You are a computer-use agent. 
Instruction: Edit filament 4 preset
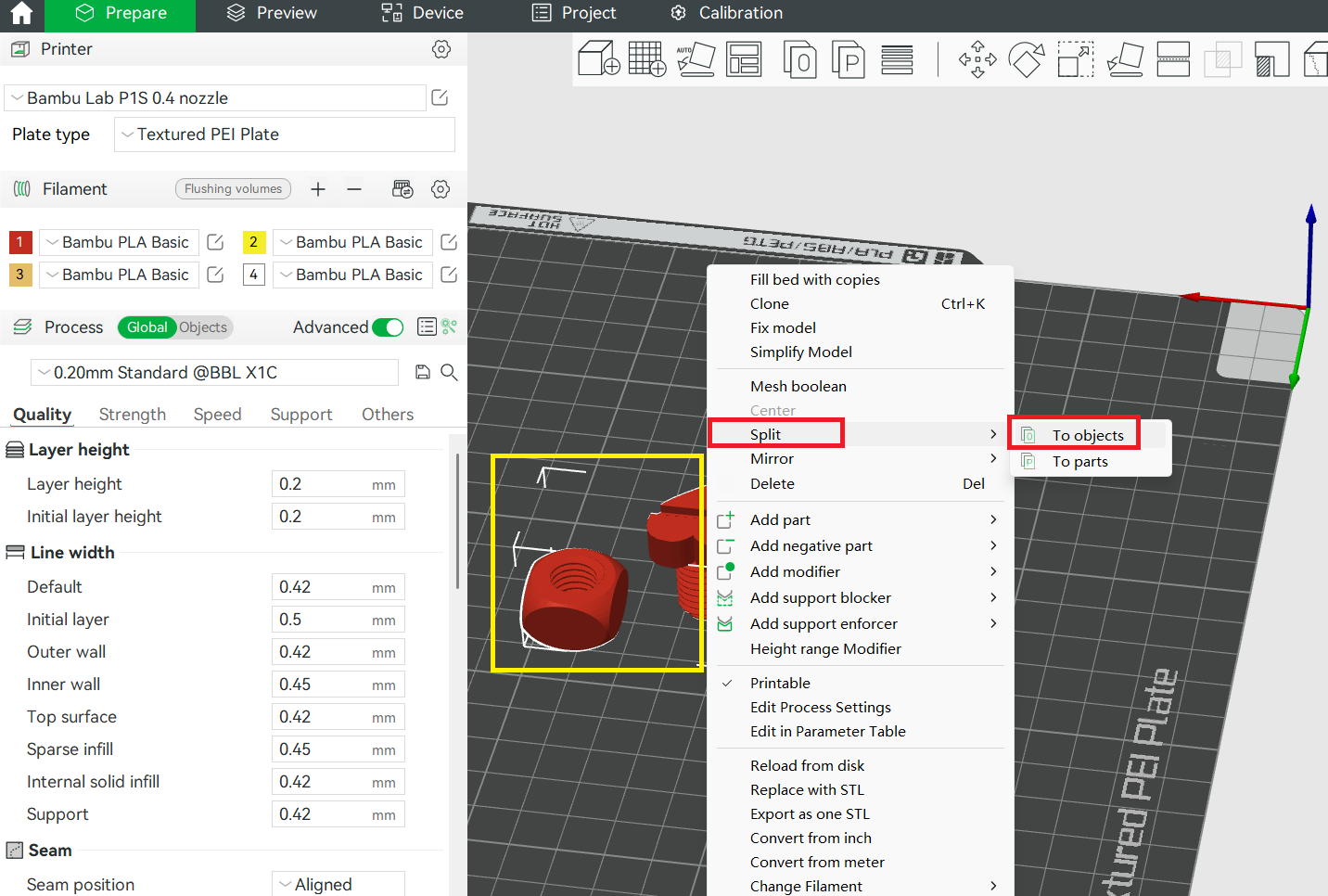tap(449, 275)
